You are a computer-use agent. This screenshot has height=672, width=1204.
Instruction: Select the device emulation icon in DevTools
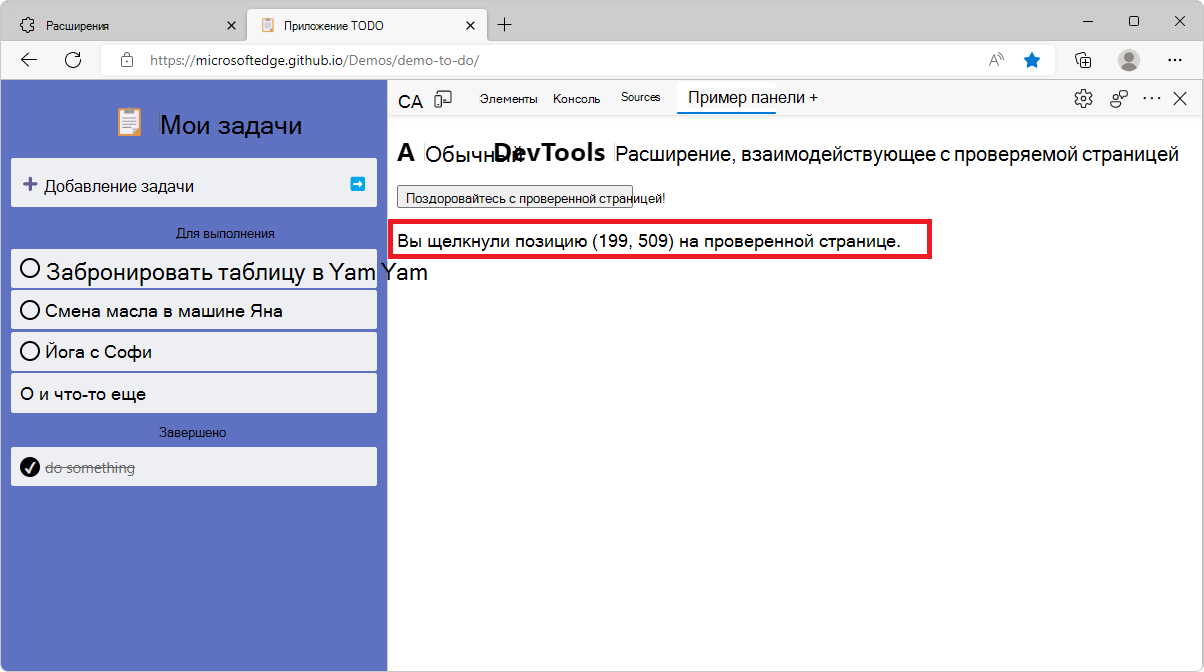point(443,99)
